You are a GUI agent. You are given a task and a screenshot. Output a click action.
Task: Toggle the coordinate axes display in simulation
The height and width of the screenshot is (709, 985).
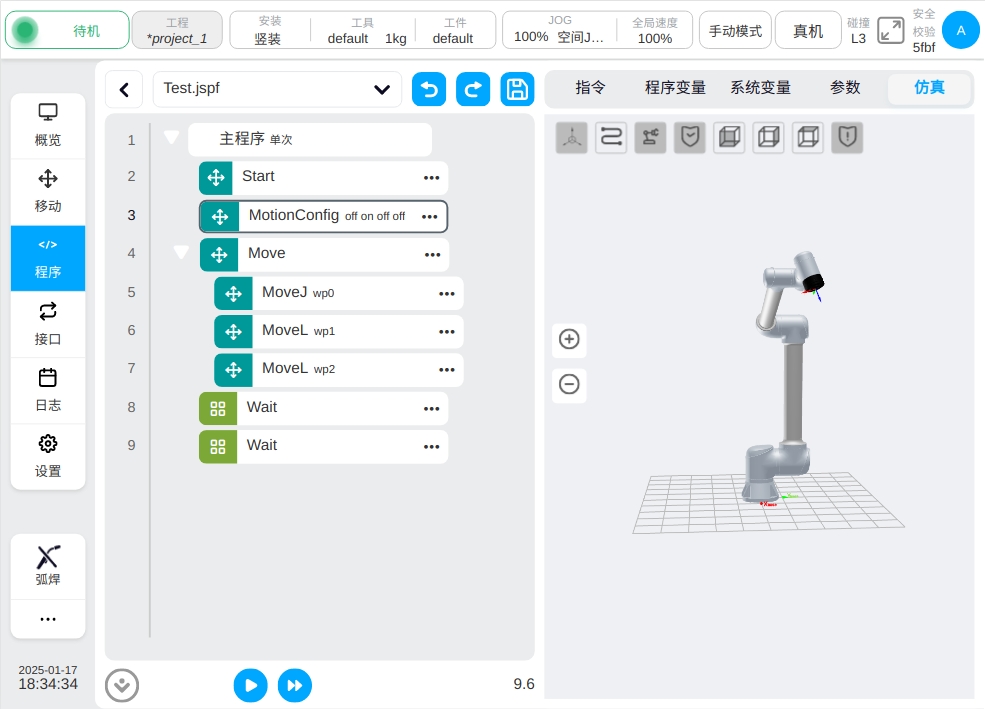click(x=572, y=137)
